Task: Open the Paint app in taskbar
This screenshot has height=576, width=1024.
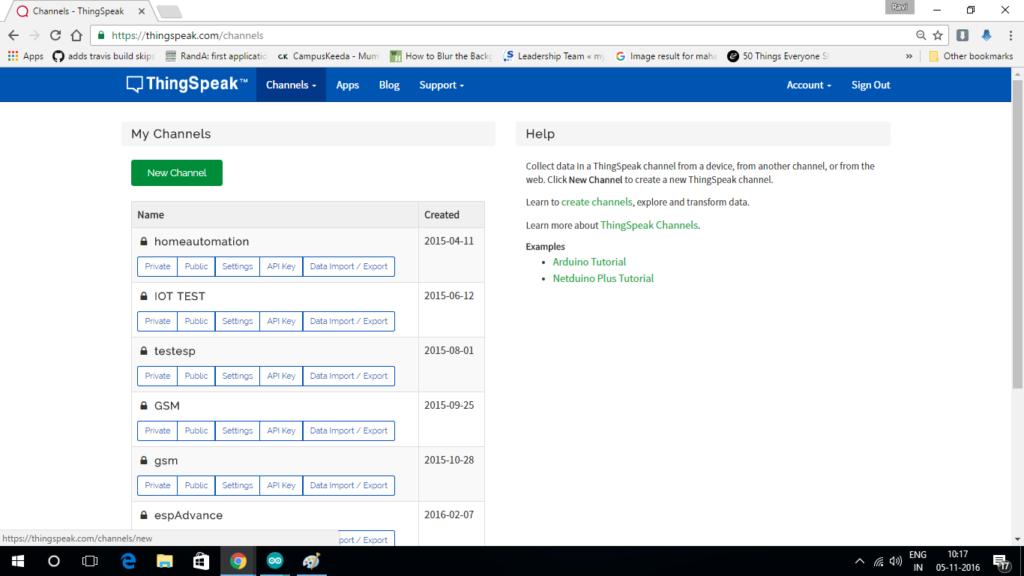Action: coord(312,561)
